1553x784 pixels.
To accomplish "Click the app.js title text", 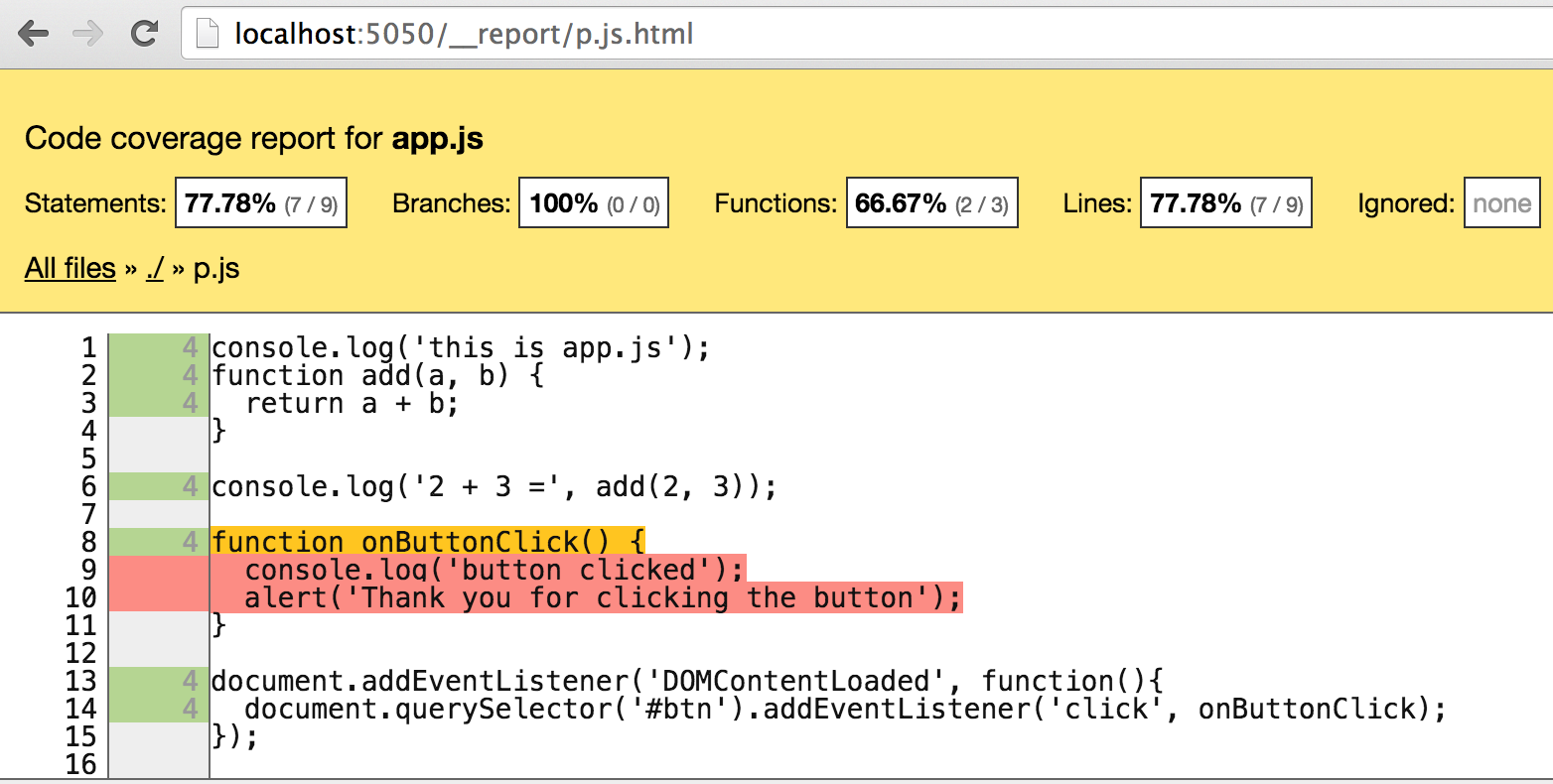I will click(x=438, y=138).
